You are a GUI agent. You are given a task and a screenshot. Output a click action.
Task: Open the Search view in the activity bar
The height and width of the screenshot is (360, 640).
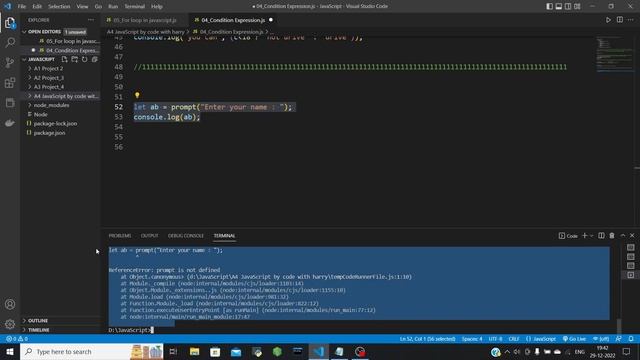[10, 42]
